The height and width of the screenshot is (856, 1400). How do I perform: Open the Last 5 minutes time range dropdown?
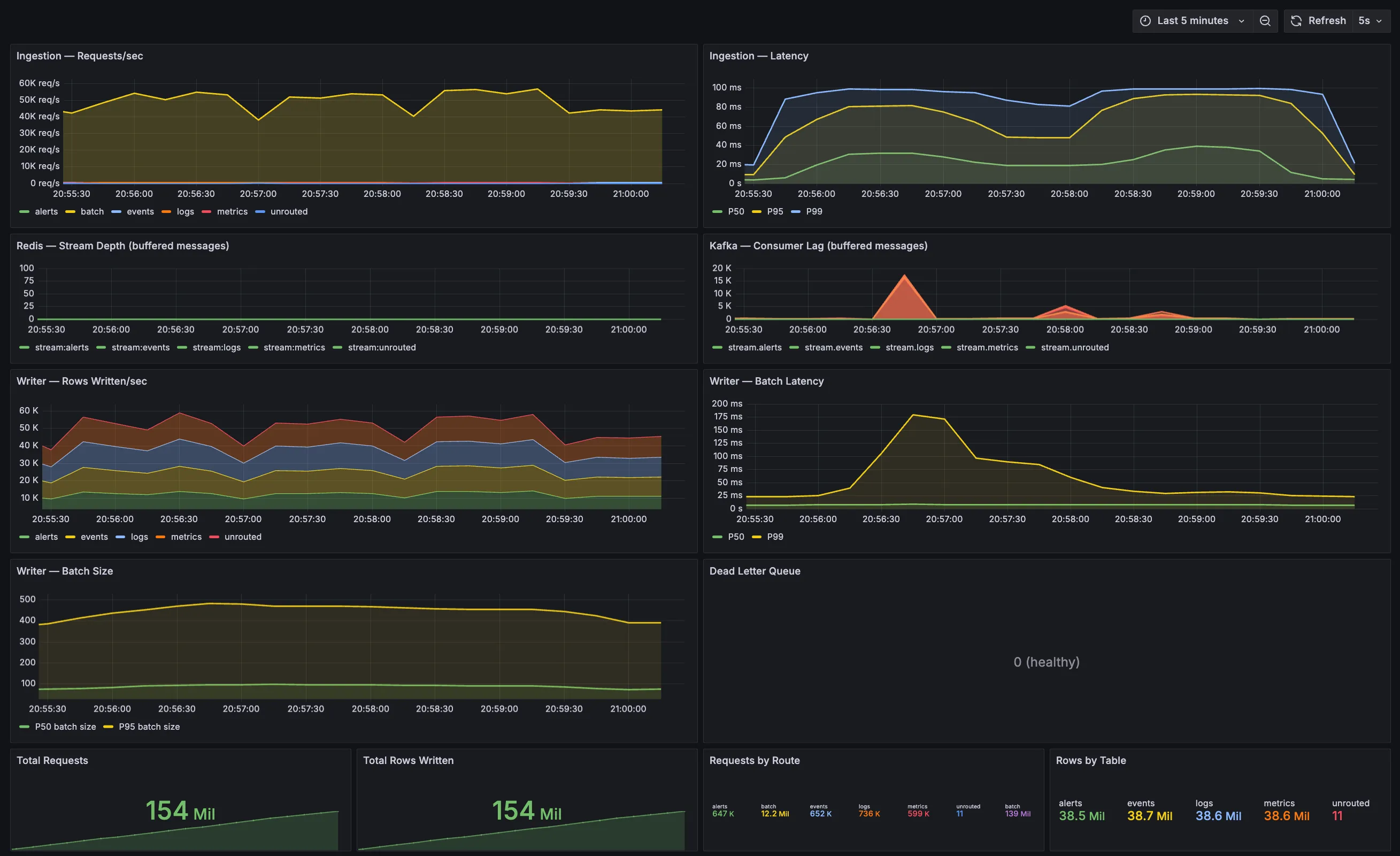(x=1192, y=21)
